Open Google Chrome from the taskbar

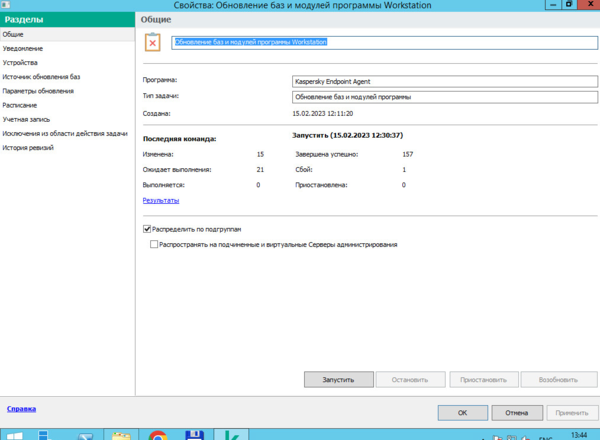pos(157,435)
